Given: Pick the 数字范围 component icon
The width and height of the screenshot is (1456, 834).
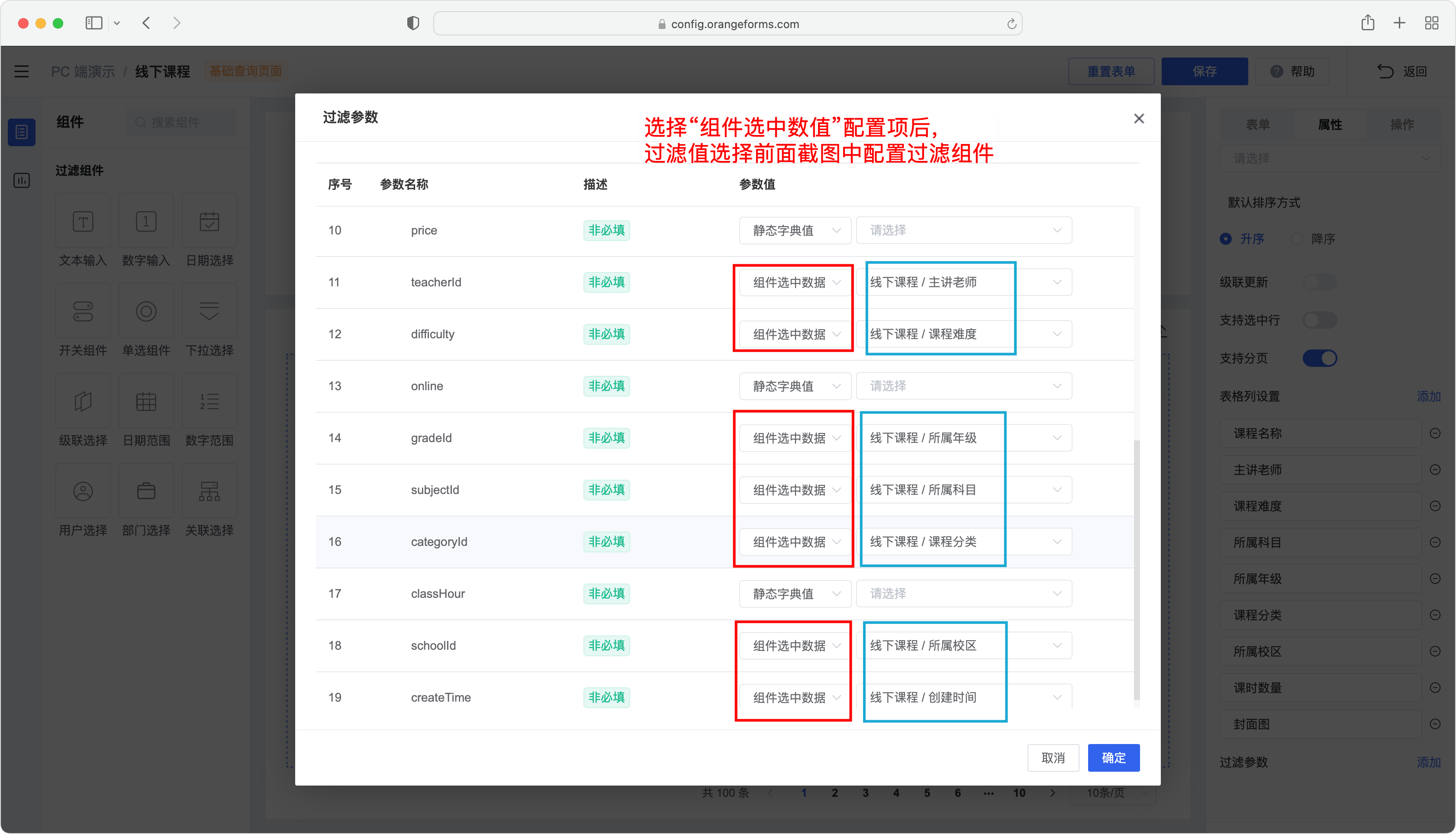Looking at the screenshot, I should (x=209, y=401).
